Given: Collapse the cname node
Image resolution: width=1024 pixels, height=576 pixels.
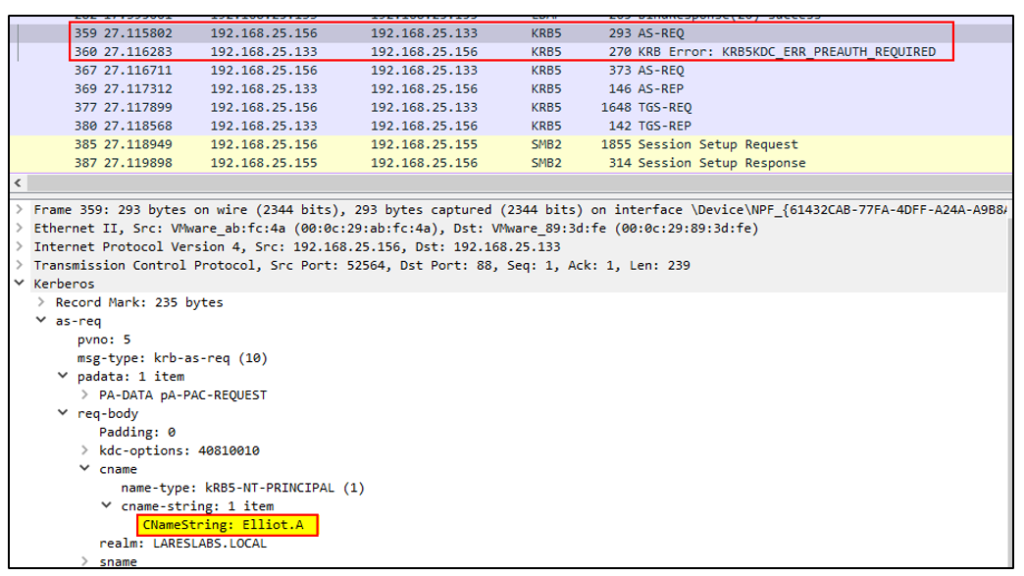Looking at the screenshot, I should click(x=85, y=469).
